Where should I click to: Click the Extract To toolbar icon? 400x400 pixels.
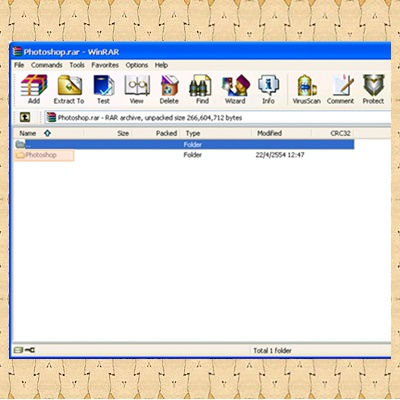(x=69, y=89)
